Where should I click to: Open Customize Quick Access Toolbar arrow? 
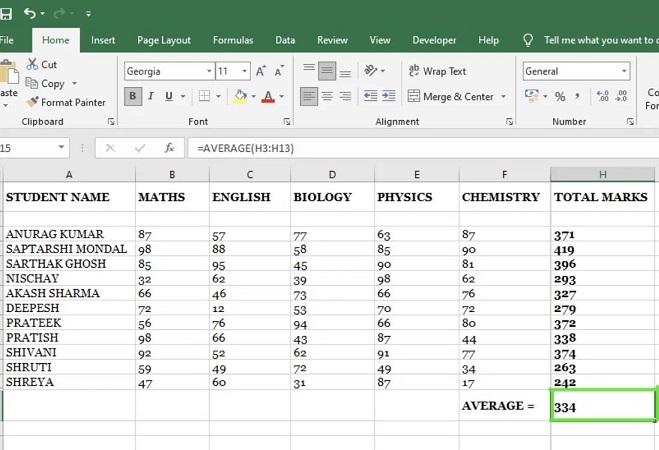click(88, 14)
